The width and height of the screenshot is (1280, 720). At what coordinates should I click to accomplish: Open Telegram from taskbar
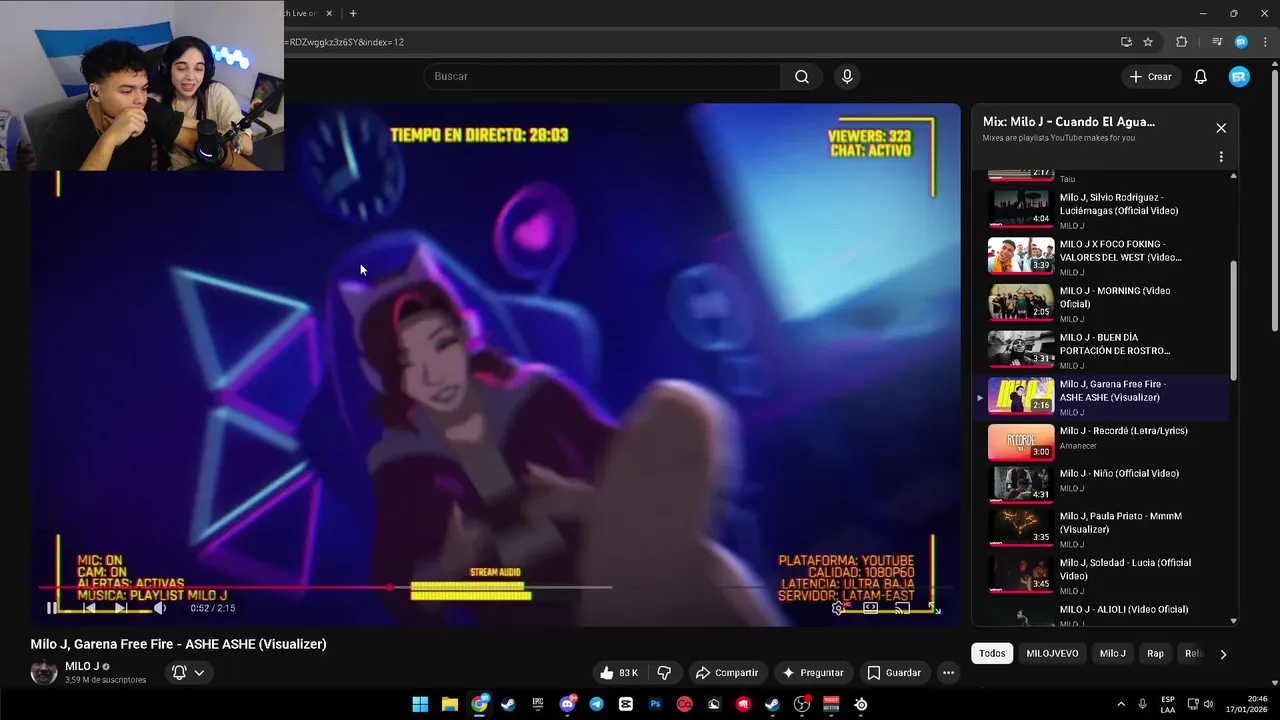(x=597, y=704)
